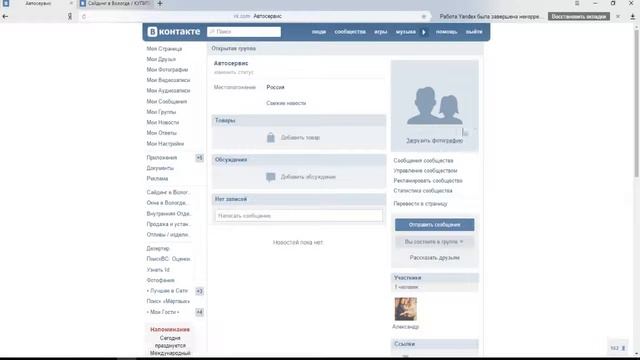Open Мои Сообщения in sidebar
The image size is (640, 360).
[x=167, y=101]
